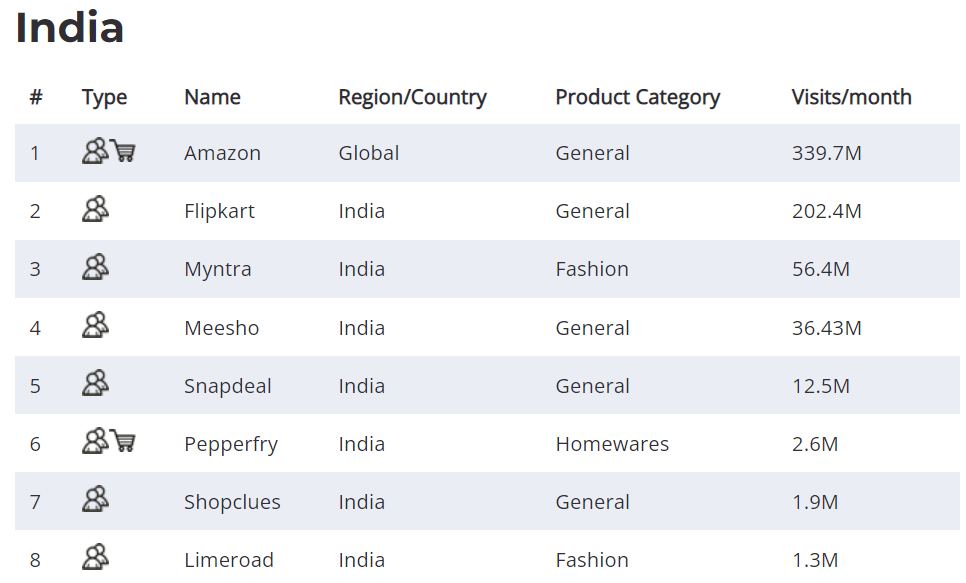Image resolution: width=966 pixels, height=583 pixels.
Task: Click the 339.7M visits cell
Action: point(827,153)
